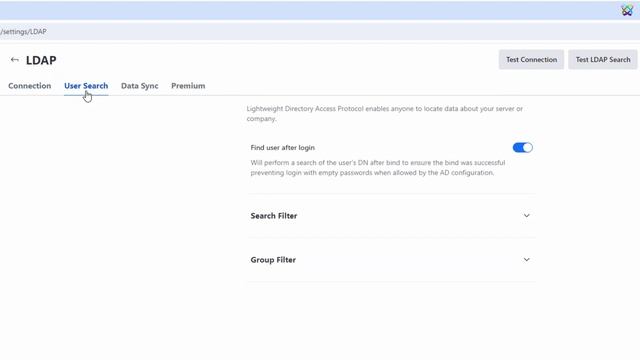Click the Test LDAP Search button

[x=603, y=60]
